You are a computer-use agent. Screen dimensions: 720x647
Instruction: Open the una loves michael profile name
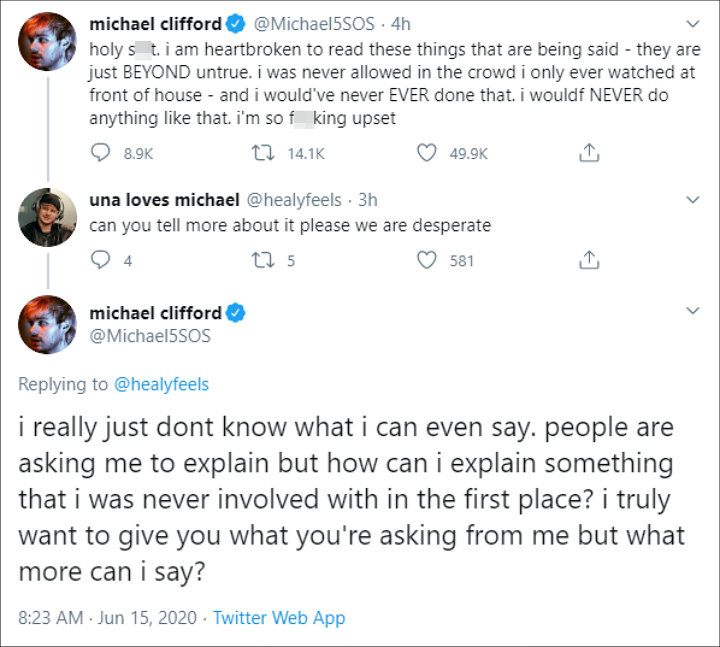tap(155, 200)
